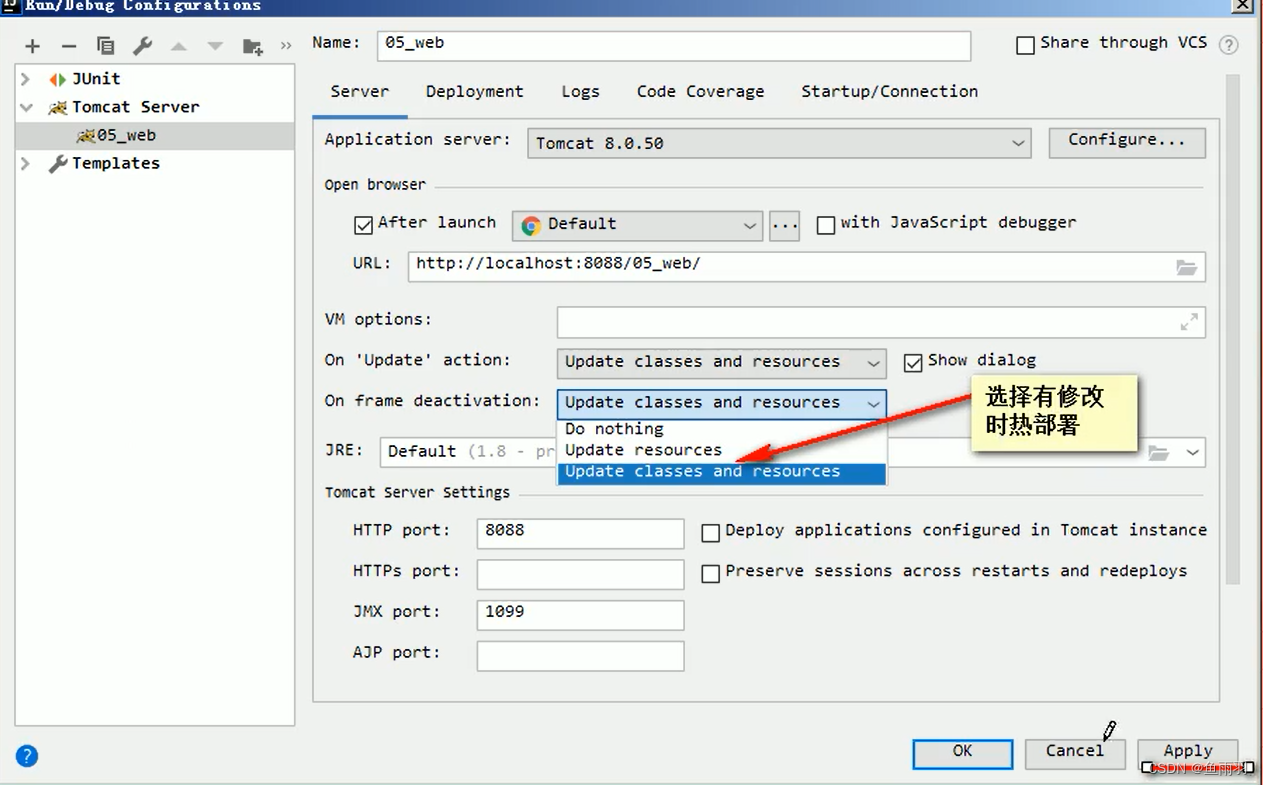Viewport: 1263px width, 785px height.
Task: Focus HTTPs port field
Action: pyautogui.click(x=580, y=574)
